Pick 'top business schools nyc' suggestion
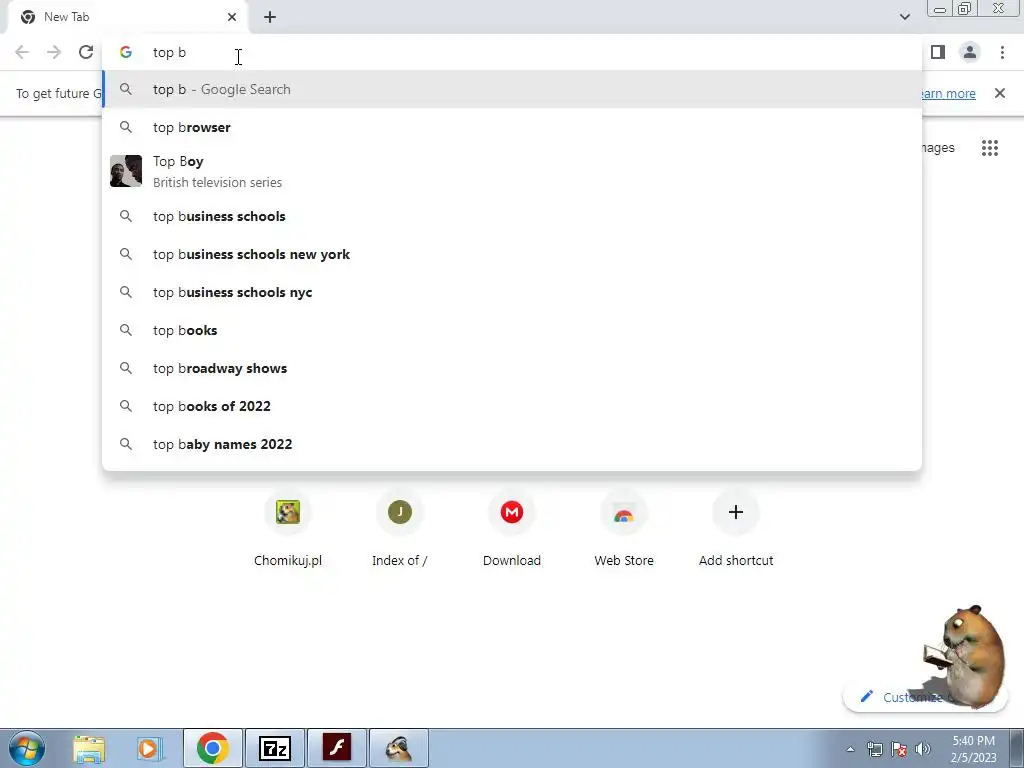 tap(512, 292)
